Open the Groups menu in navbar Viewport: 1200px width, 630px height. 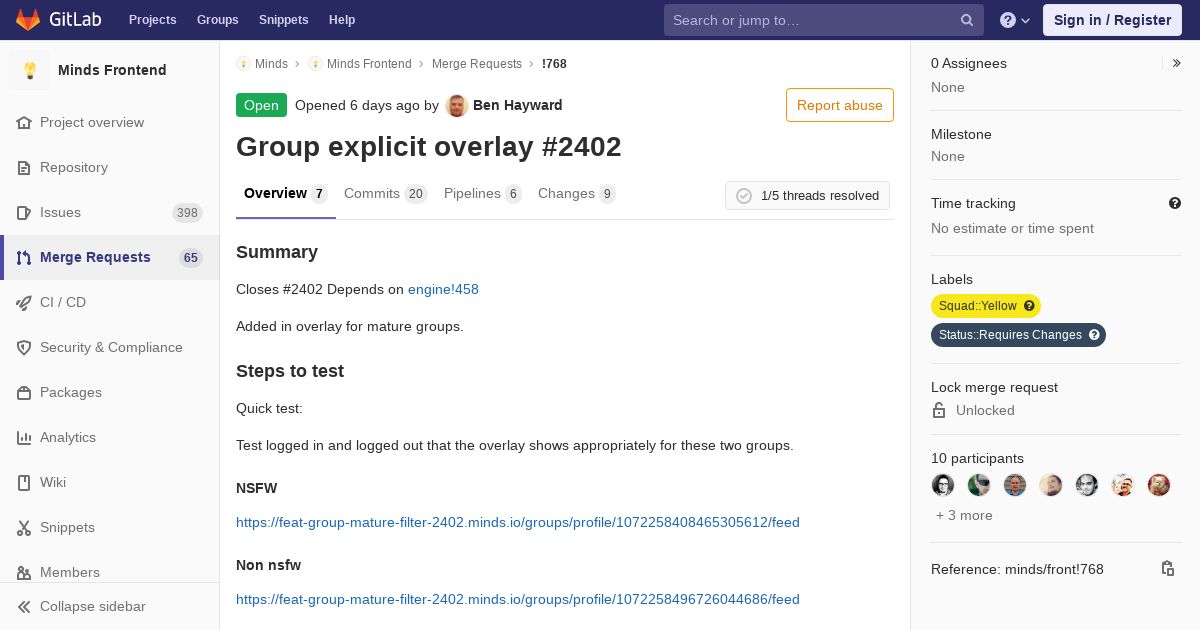[218, 20]
